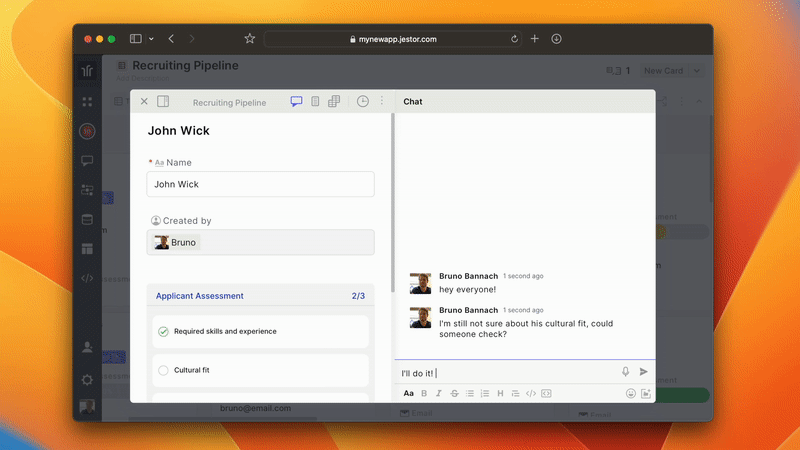
Task: Open the database icon in sidebar
Action: pos(87,220)
